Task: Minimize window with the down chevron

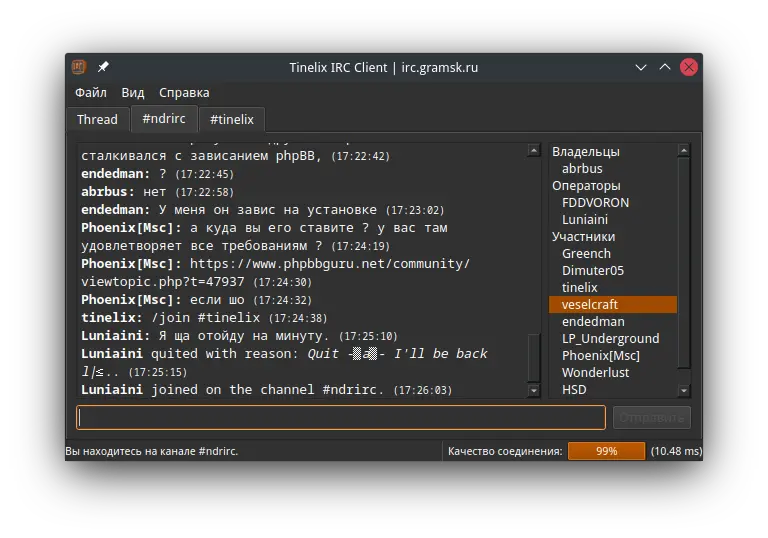Action: [x=641, y=67]
